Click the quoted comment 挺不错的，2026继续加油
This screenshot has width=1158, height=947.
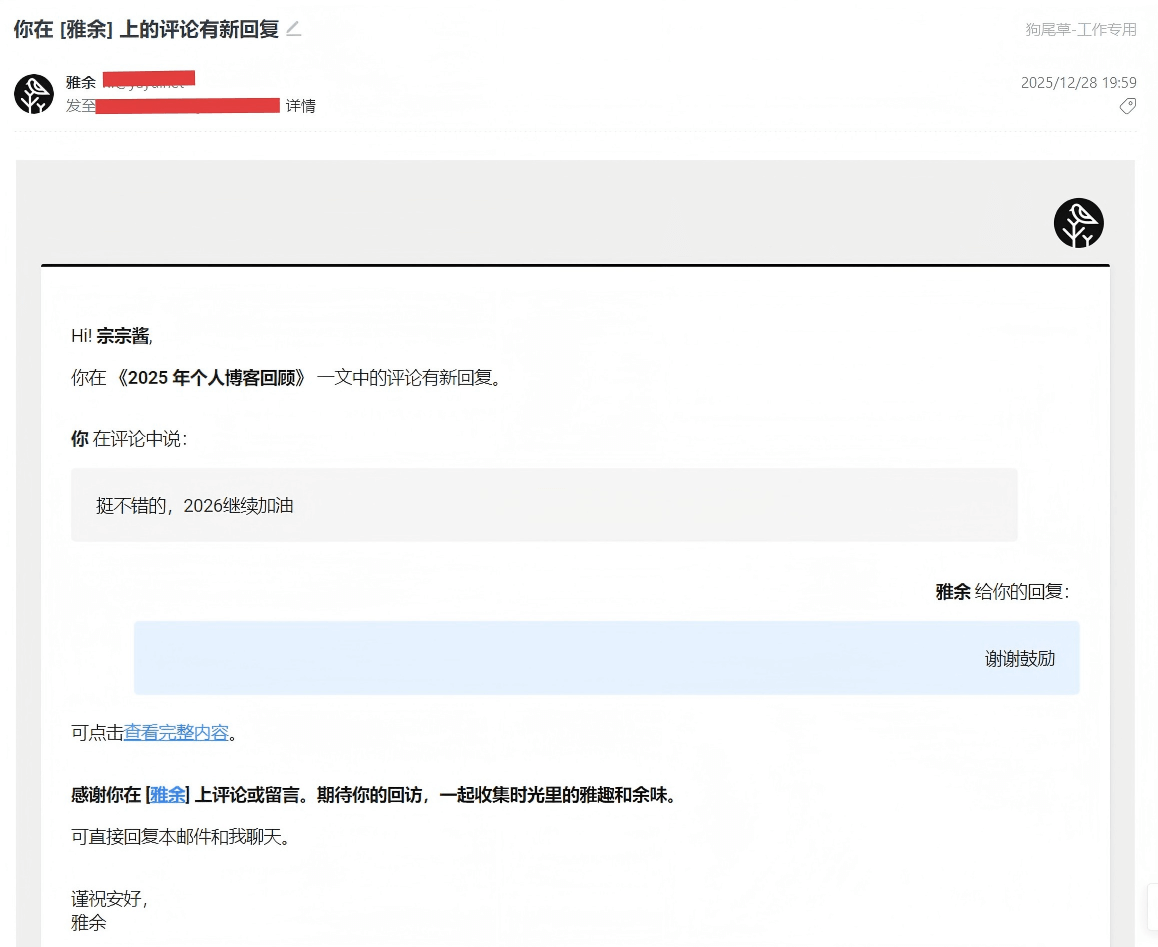click(195, 506)
